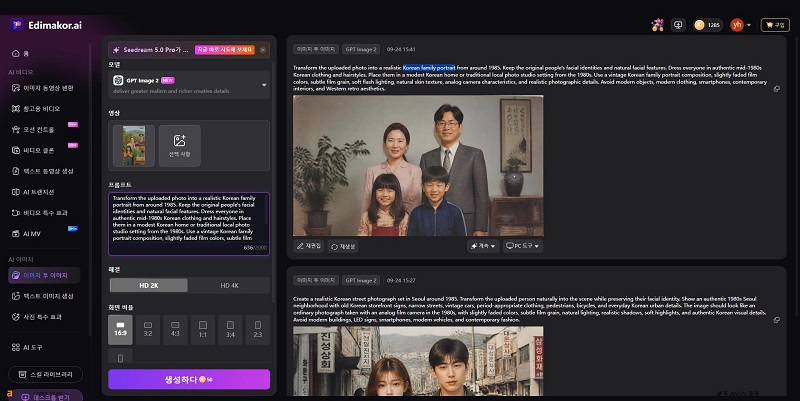Viewport: 800px width, 401px height.
Task: Copy the Seoul street photograph prompt
Action: pyautogui.click(x=777, y=320)
